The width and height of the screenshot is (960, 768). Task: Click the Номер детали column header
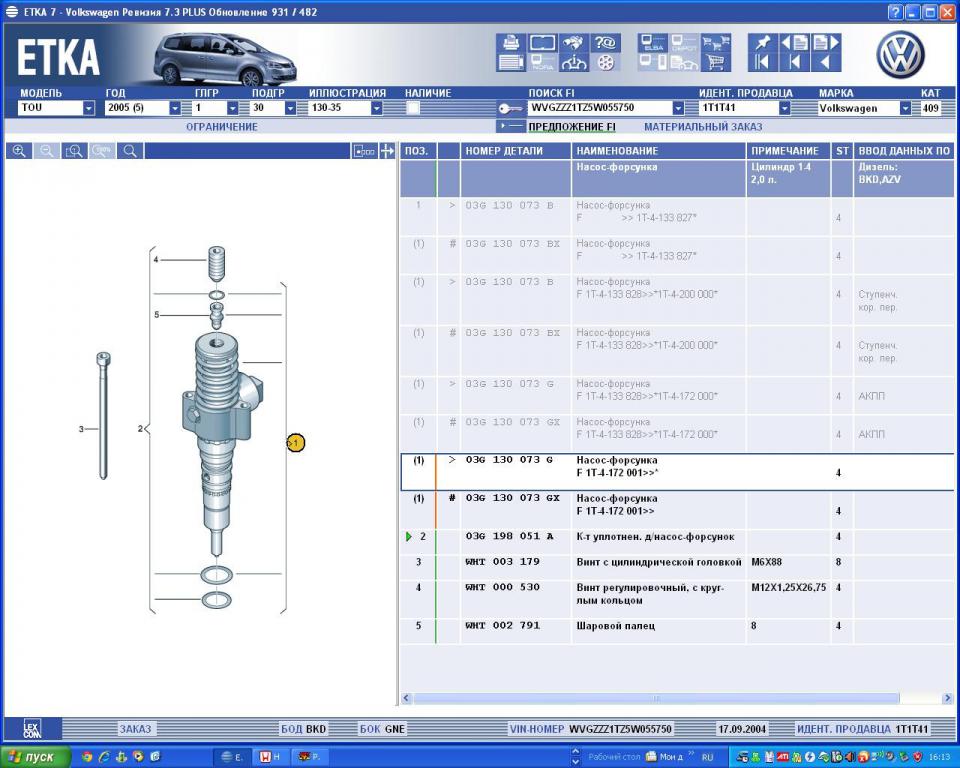click(x=515, y=151)
